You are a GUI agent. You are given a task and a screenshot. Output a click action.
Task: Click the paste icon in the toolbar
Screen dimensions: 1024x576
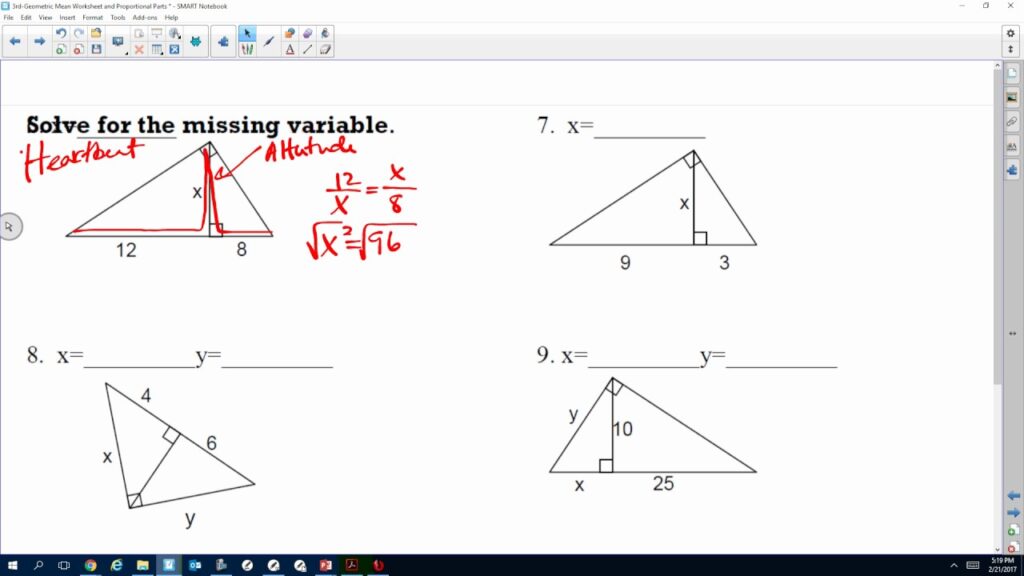tap(138, 33)
